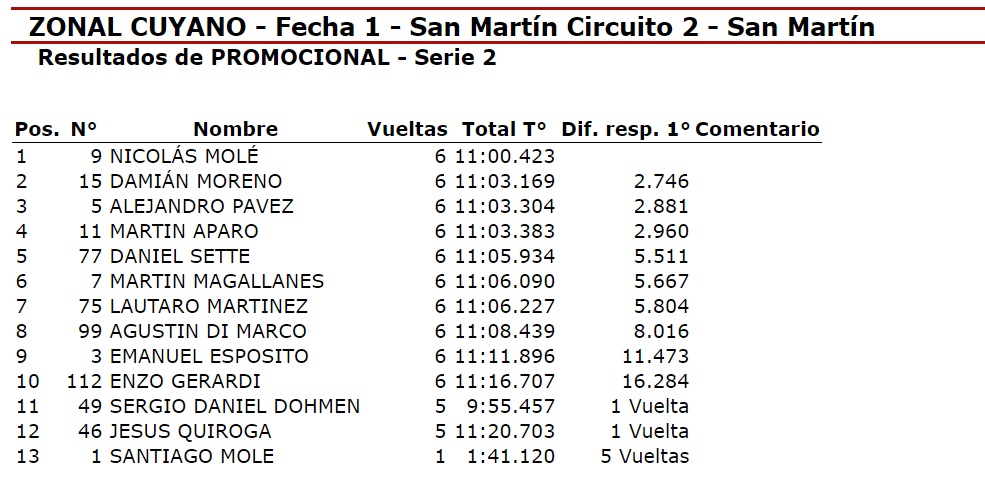Select the name NICOLÁS MOLÉ
The height and width of the screenshot is (482, 985).
[x=184, y=156]
